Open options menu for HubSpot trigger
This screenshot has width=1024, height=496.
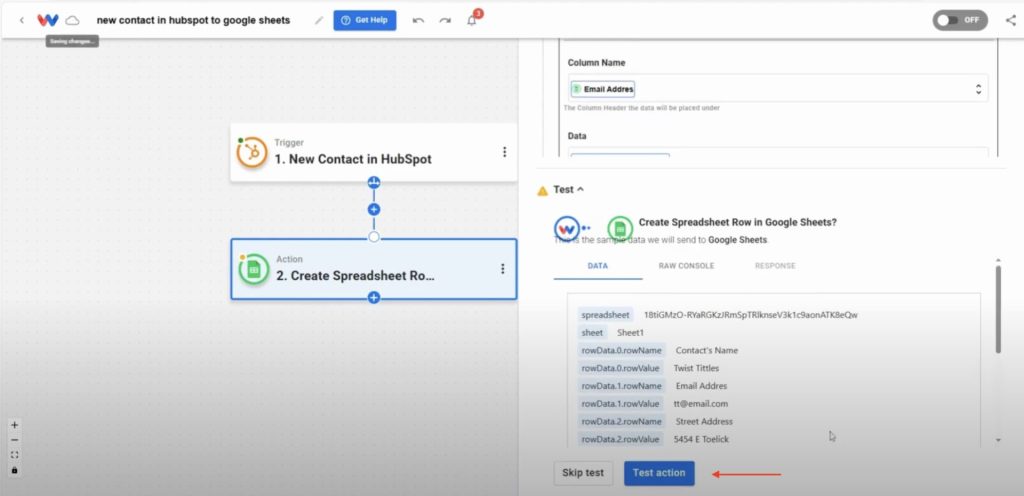coord(504,152)
